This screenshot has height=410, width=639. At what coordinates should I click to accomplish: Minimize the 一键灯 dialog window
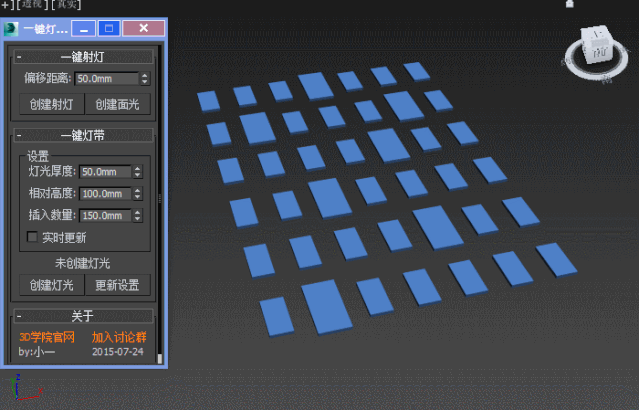tap(85, 28)
